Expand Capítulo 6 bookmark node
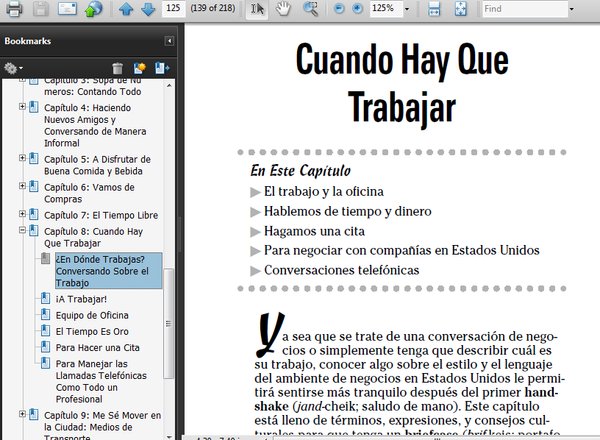 point(23,186)
